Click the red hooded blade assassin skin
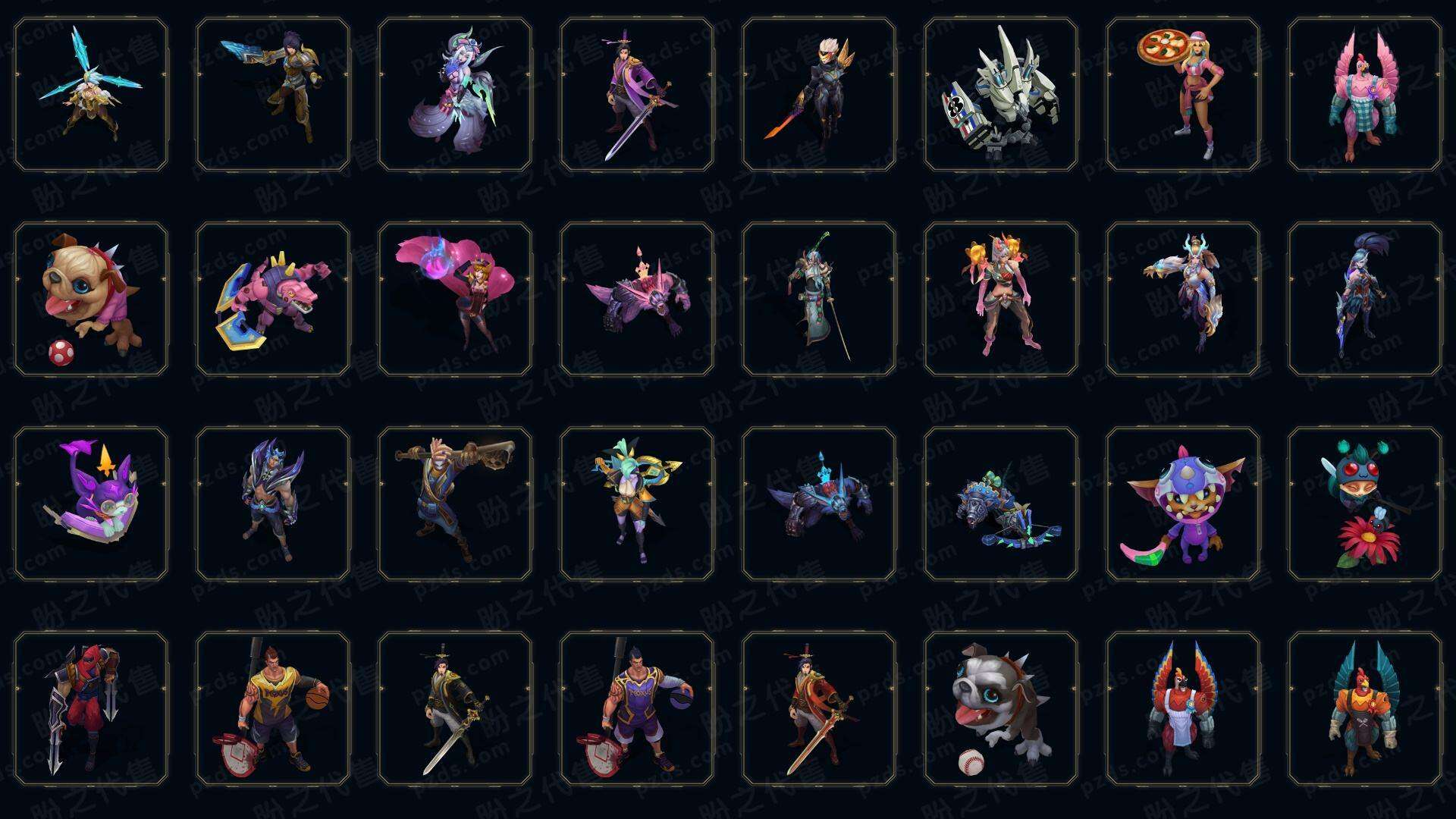The height and width of the screenshot is (819, 1456). (x=91, y=709)
